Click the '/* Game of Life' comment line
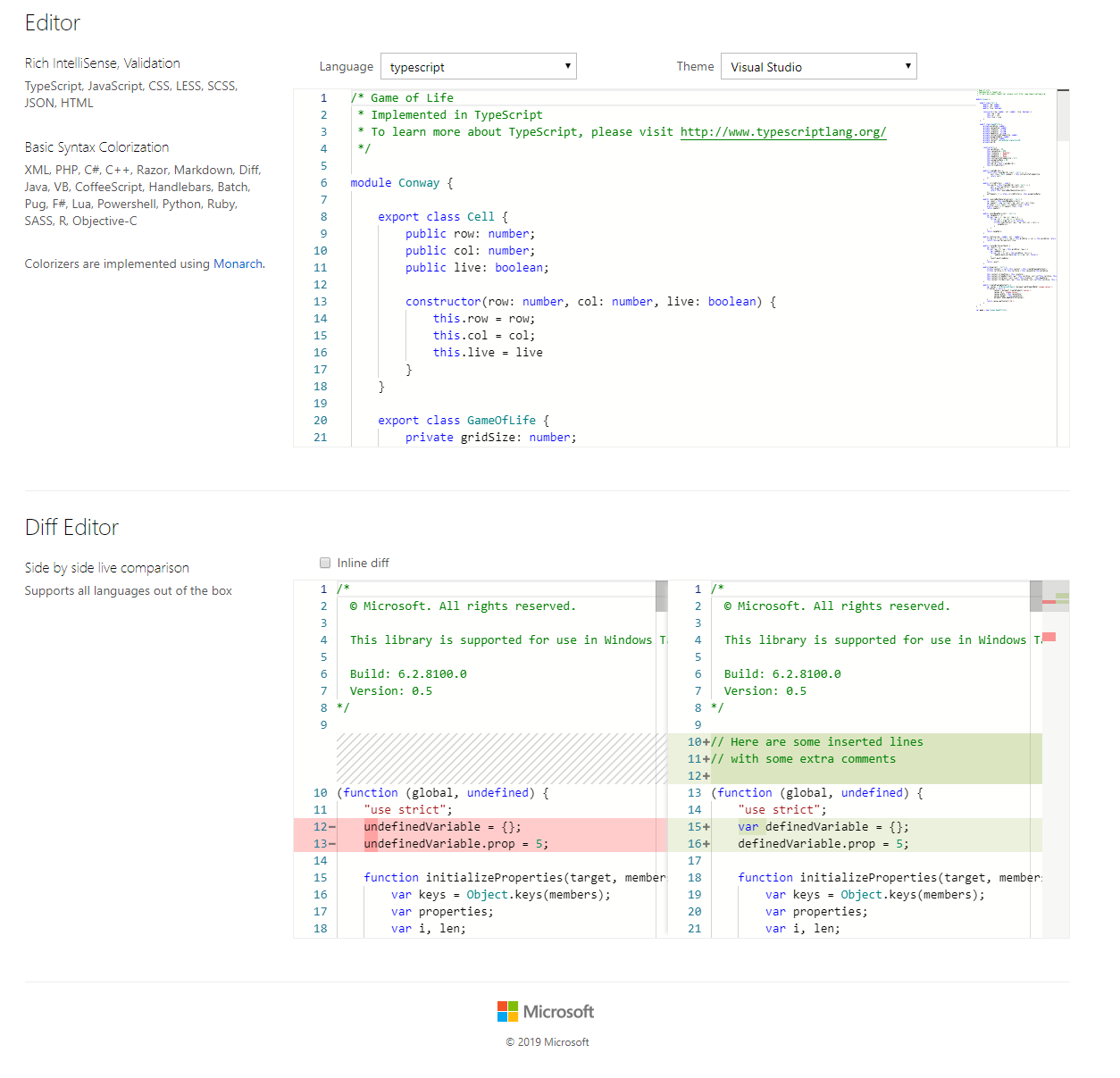 402,98
